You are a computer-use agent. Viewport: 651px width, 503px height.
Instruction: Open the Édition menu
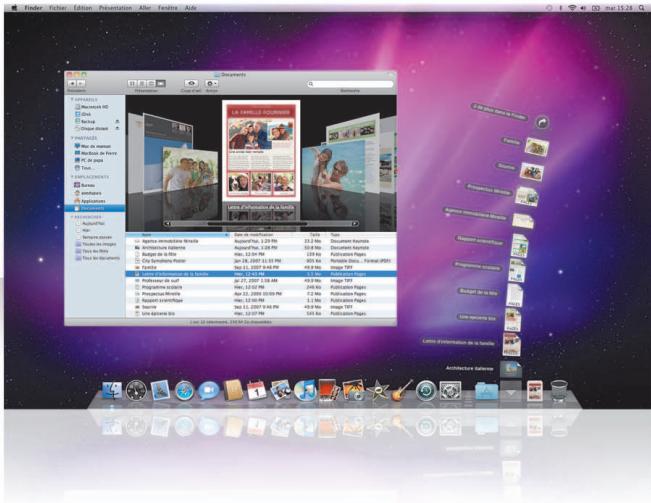click(x=83, y=7)
